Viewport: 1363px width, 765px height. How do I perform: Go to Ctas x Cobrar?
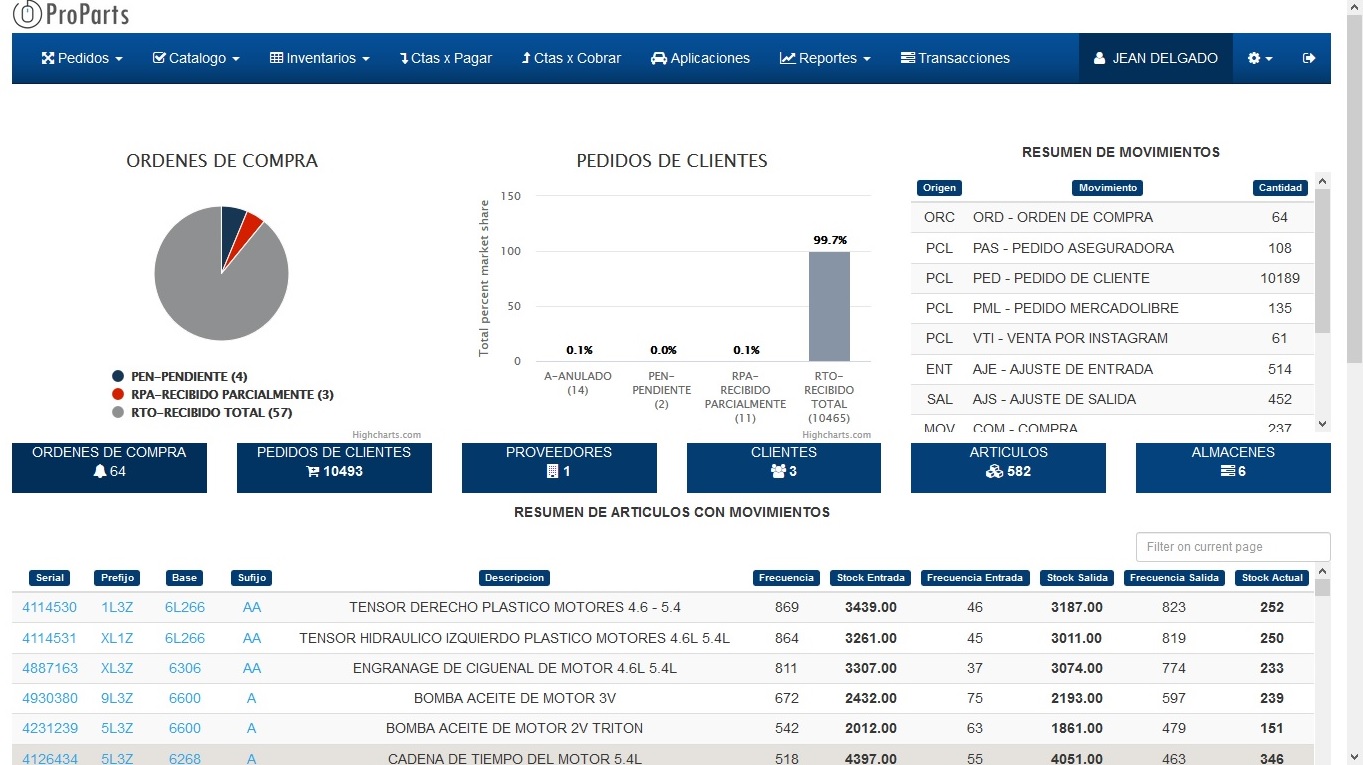pyautogui.click(x=571, y=58)
